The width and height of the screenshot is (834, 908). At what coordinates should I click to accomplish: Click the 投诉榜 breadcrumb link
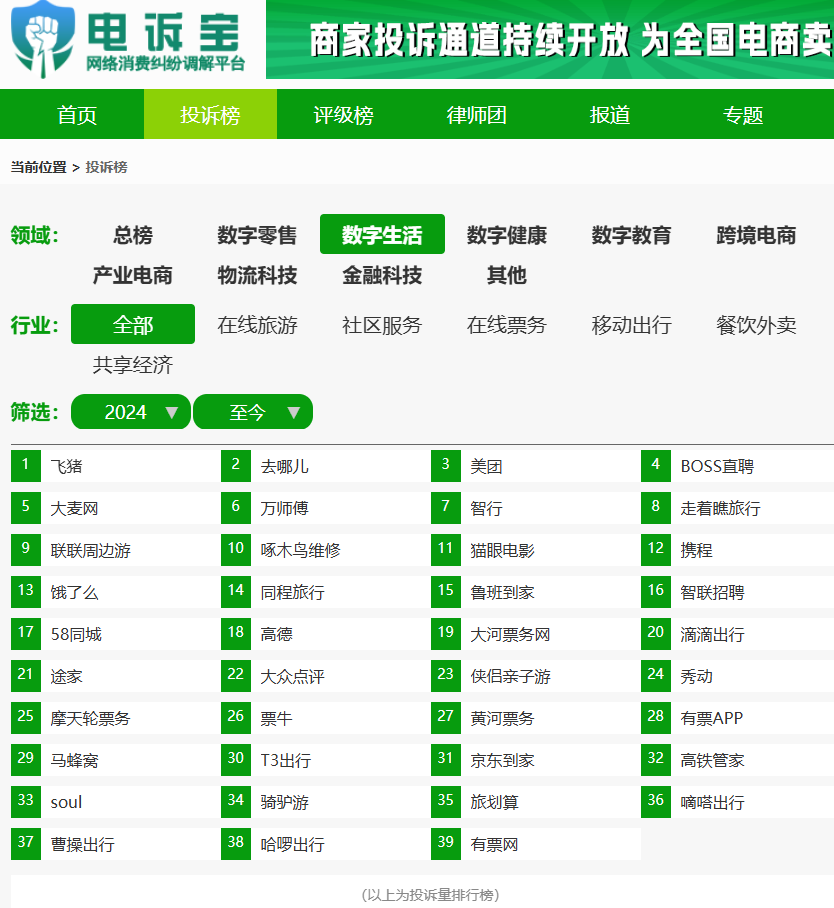[x=107, y=167]
